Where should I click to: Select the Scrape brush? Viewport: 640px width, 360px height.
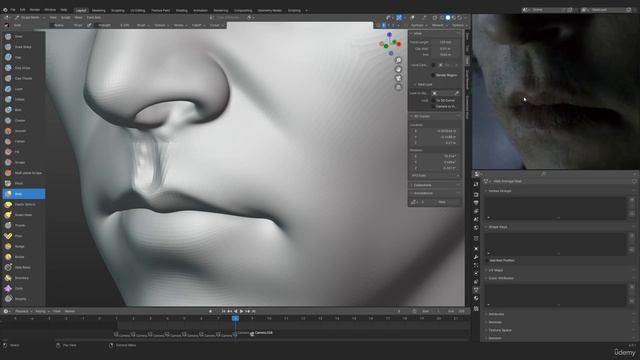point(24,162)
